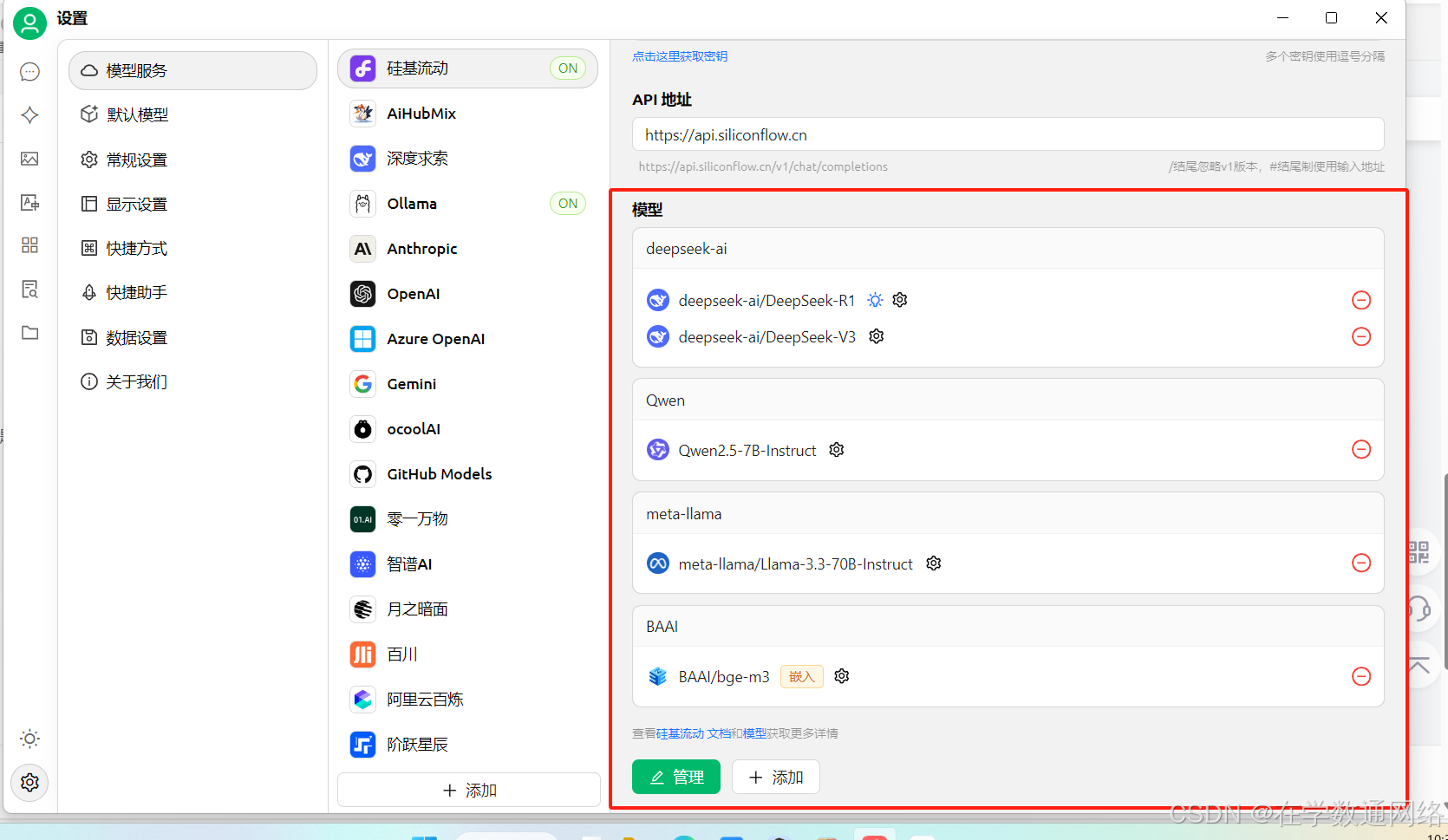Click the deepseek-ai group header
Viewport: 1448px width, 840px height.
pyautogui.click(x=1008, y=249)
